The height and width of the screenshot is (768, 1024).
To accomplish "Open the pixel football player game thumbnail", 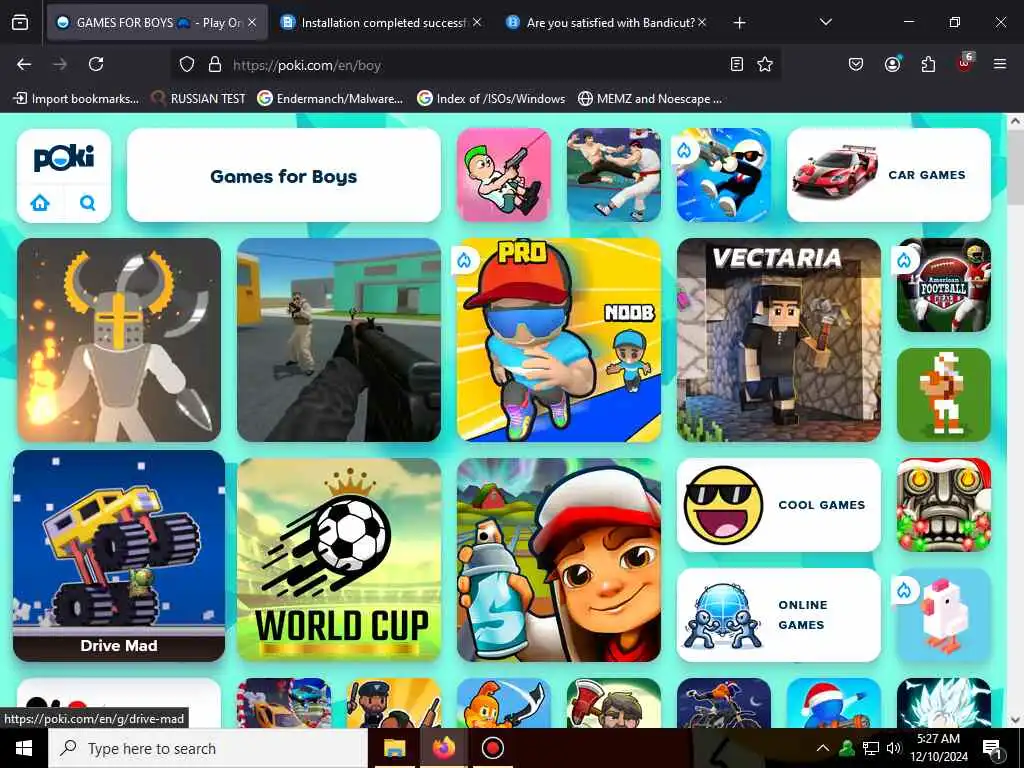I will [944, 394].
